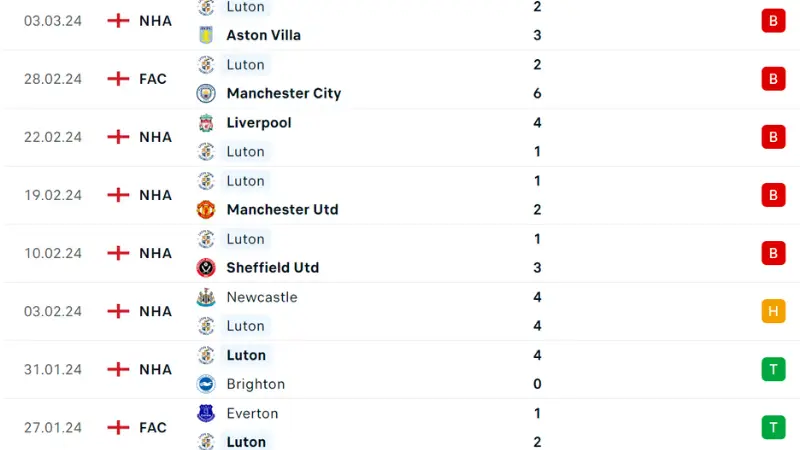This screenshot has height=450, width=800.
Task: Click score 6 for Manchester City
Action: pyautogui.click(x=537, y=93)
